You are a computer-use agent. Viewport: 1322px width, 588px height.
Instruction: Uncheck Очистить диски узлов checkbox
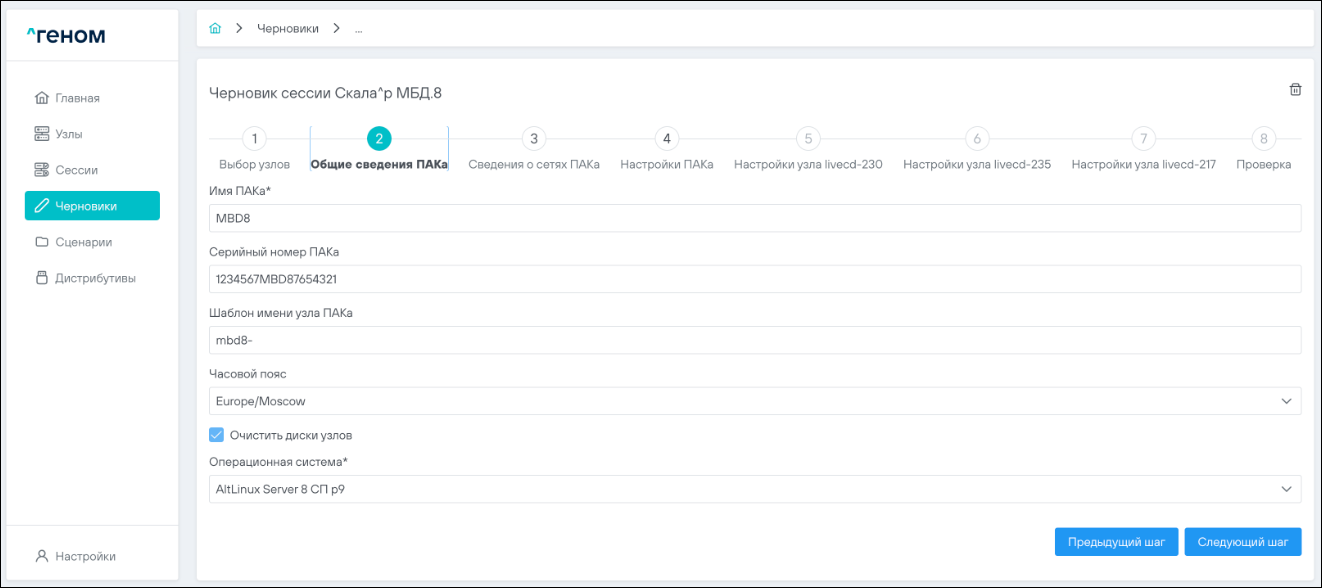click(x=216, y=435)
